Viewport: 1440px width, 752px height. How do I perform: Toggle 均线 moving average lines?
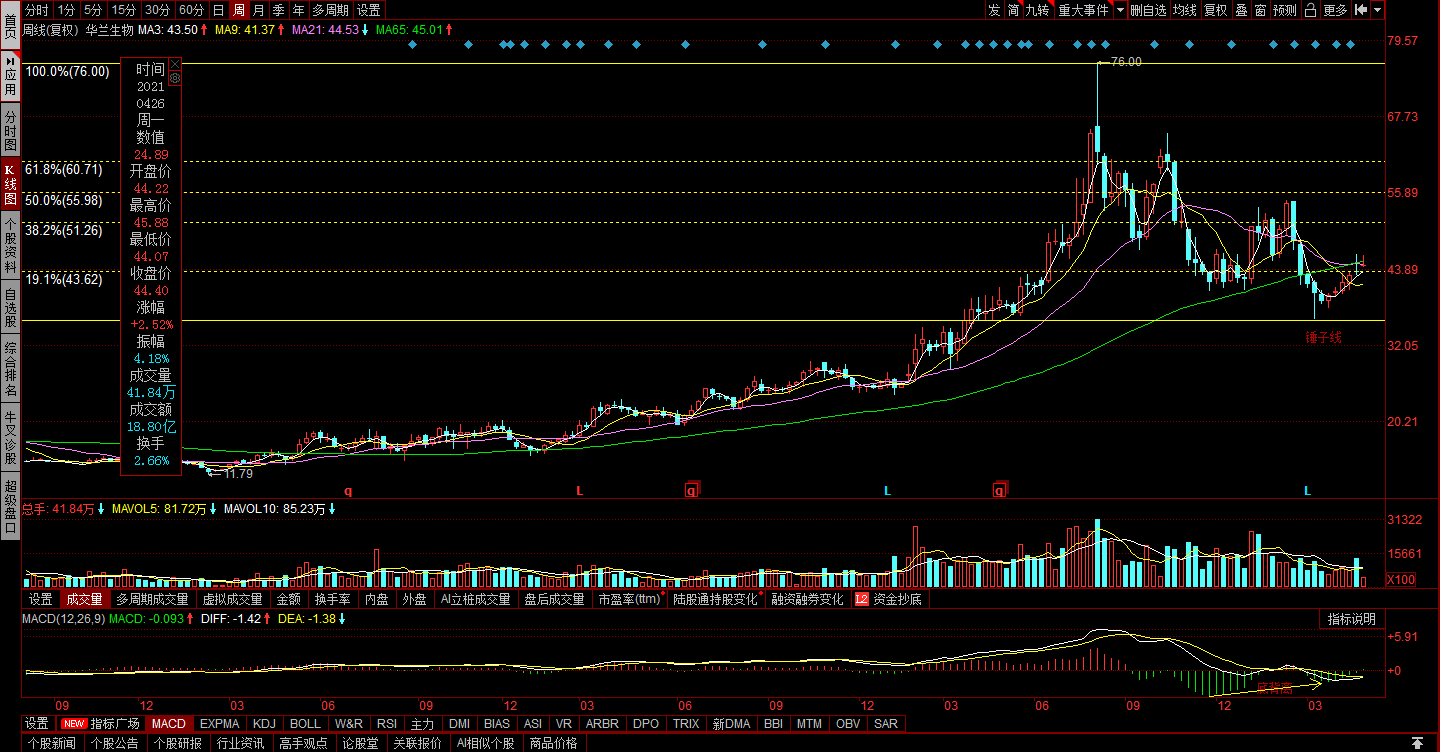[1185, 10]
